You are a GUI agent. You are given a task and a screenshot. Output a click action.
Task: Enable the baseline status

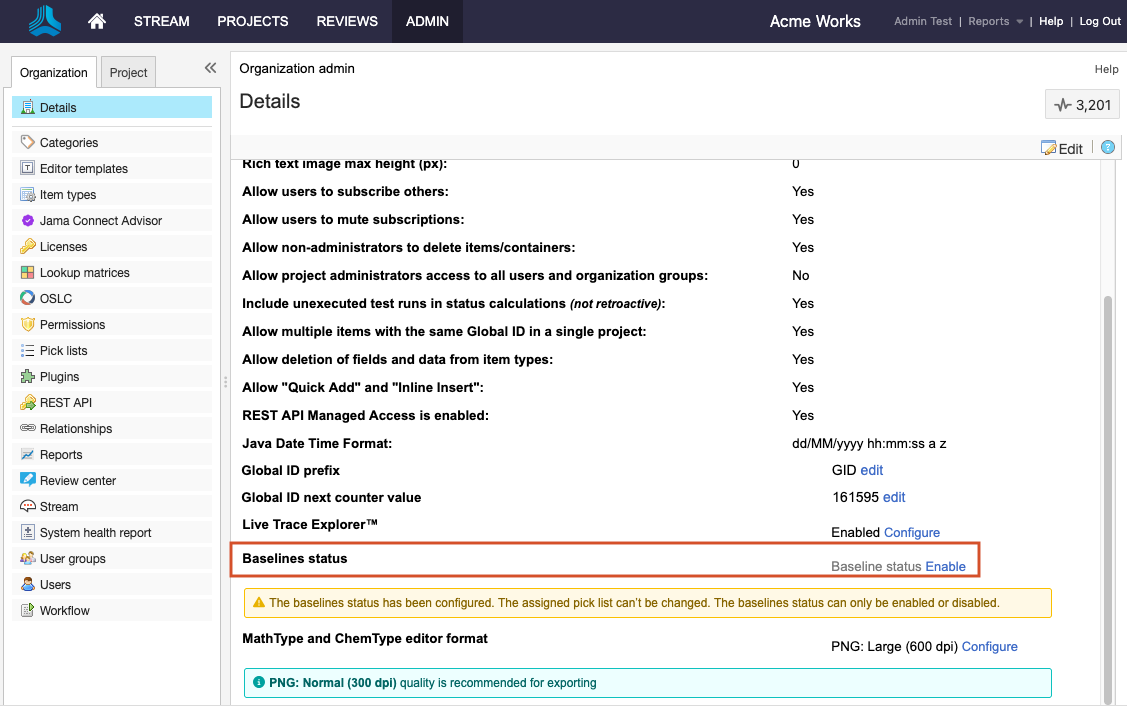coord(945,566)
